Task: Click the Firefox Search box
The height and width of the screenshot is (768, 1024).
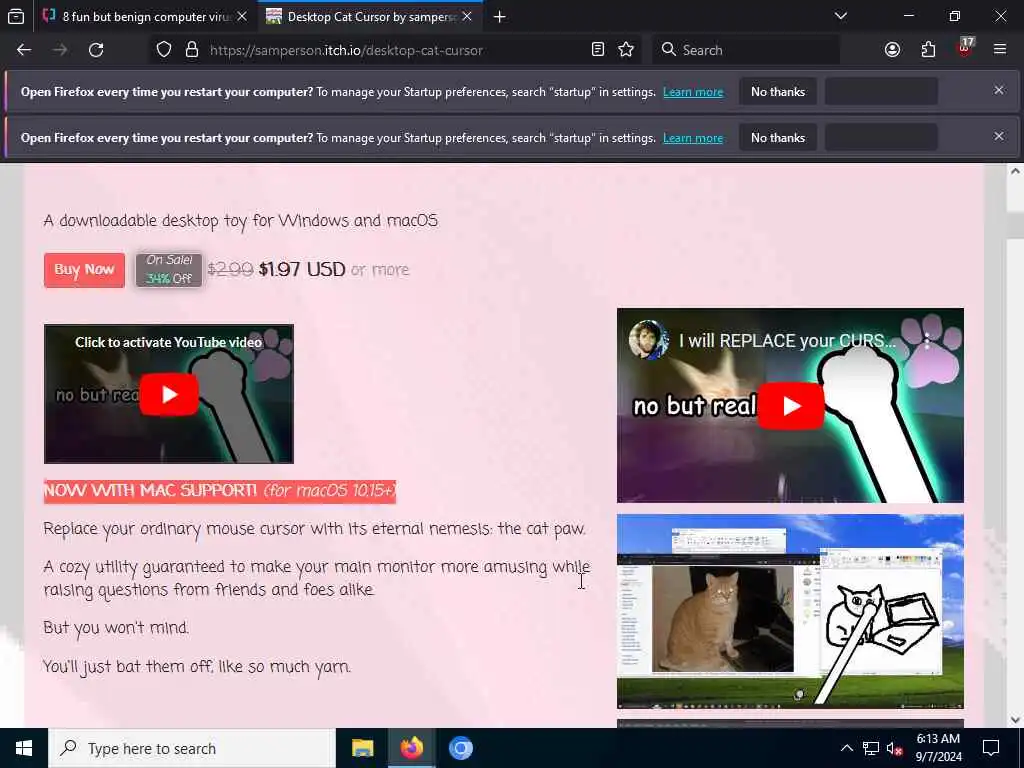Action: tap(746, 50)
